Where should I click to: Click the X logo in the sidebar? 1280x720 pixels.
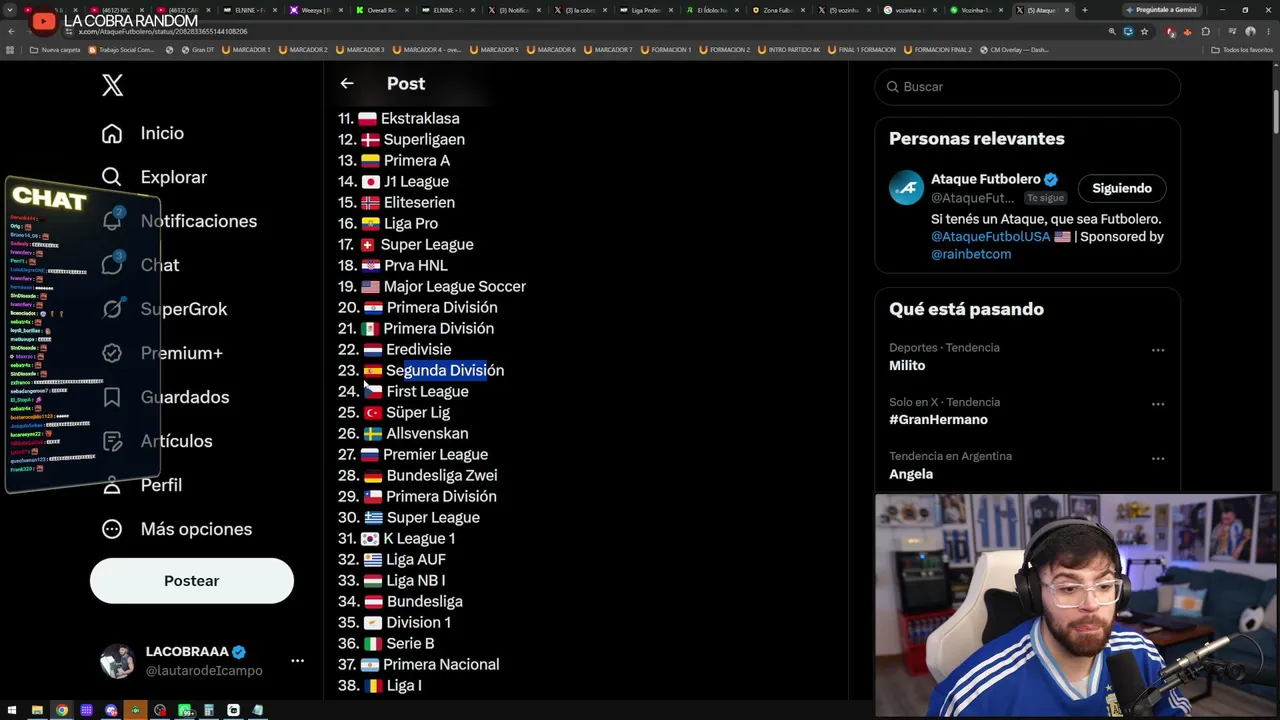(112, 85)
